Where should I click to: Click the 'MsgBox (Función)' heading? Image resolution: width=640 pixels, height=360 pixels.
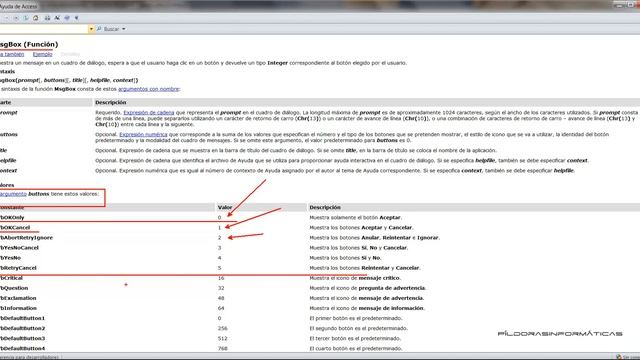click(29, 44)
